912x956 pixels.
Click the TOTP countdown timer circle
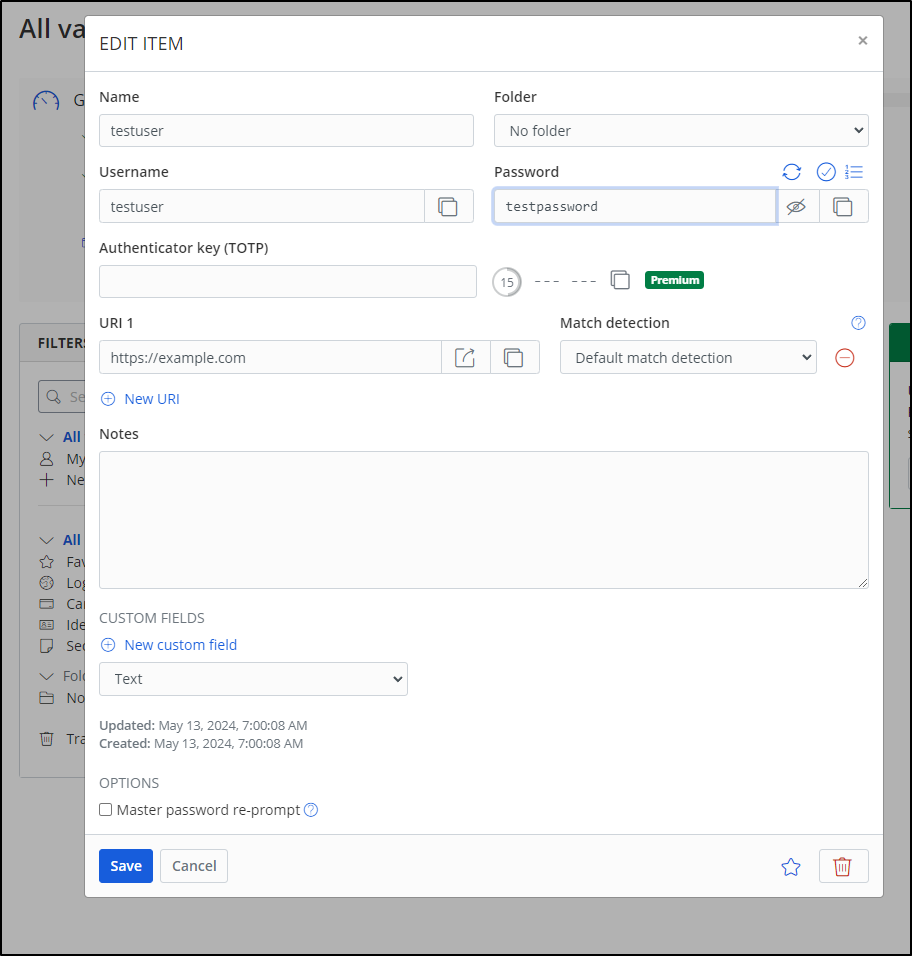click(x=507, y=282)
